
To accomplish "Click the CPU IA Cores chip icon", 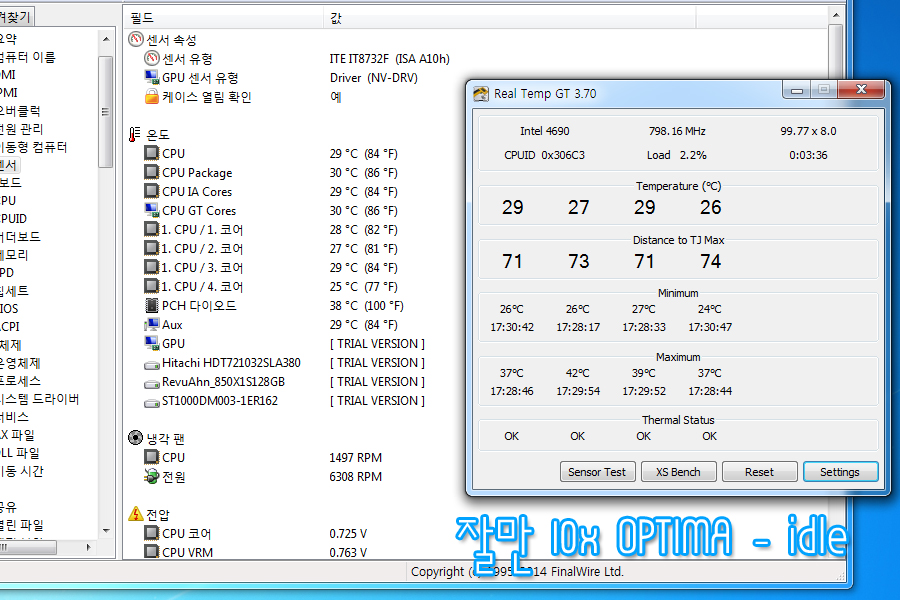I will point(152,191).
